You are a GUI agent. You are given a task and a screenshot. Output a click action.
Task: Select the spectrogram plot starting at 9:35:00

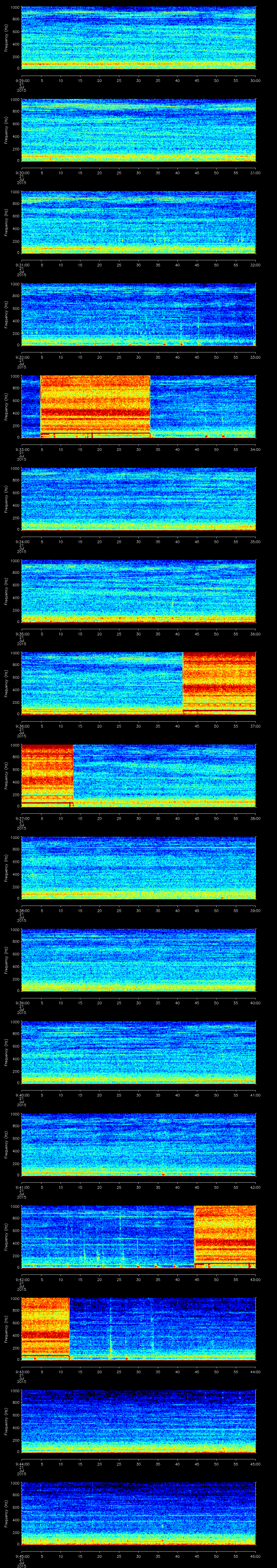[138, 591]
